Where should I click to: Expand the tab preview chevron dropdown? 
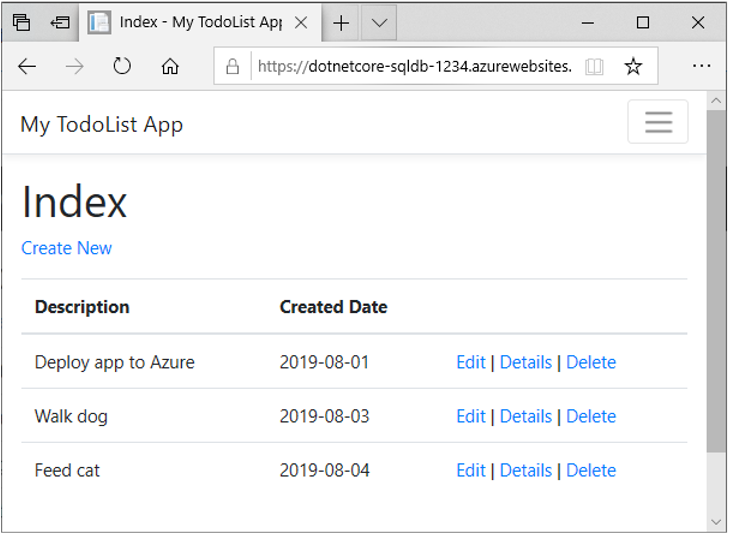(379, 22)
